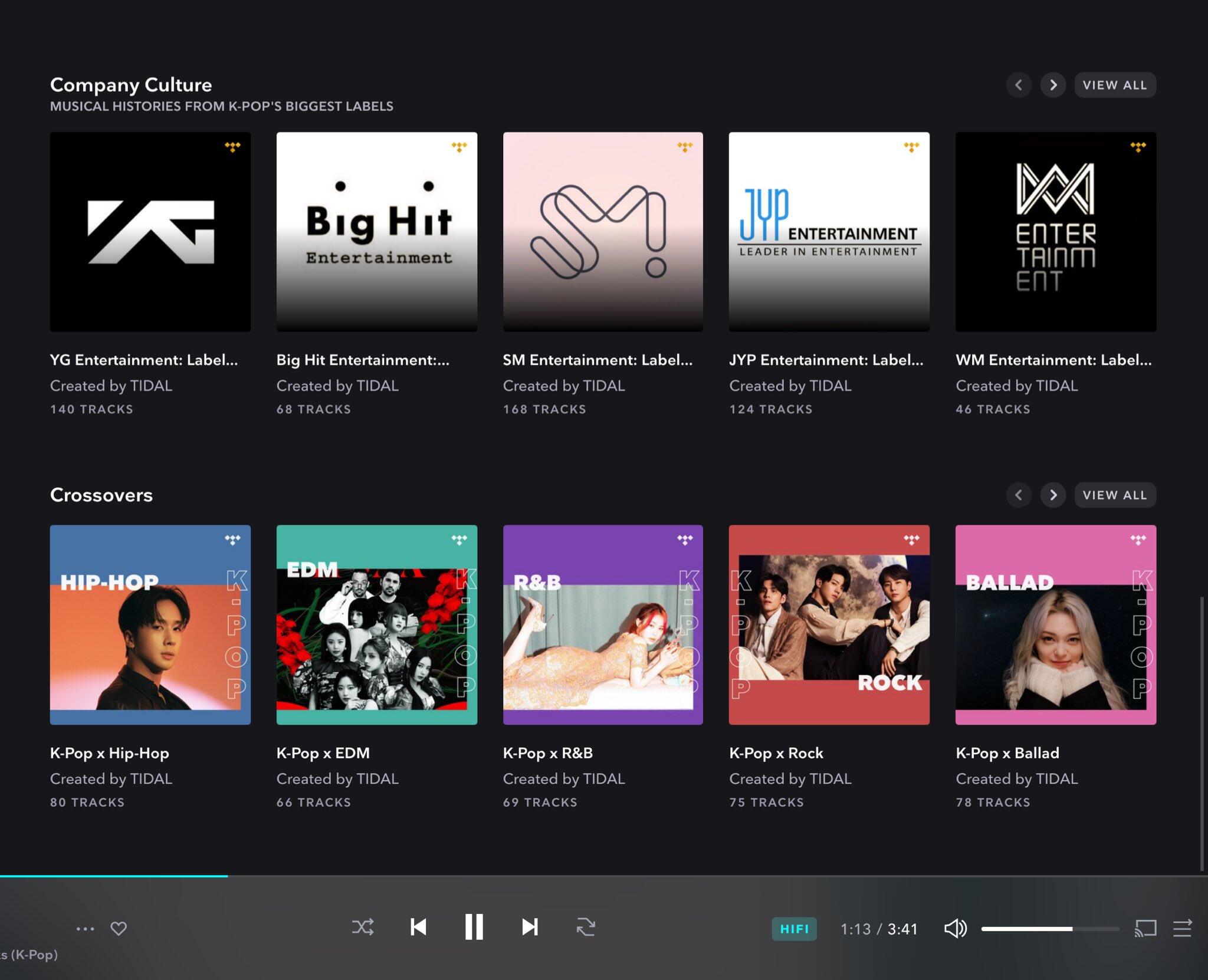
Task: Toggle shuffle playback
Action: [x=363, y=928]
